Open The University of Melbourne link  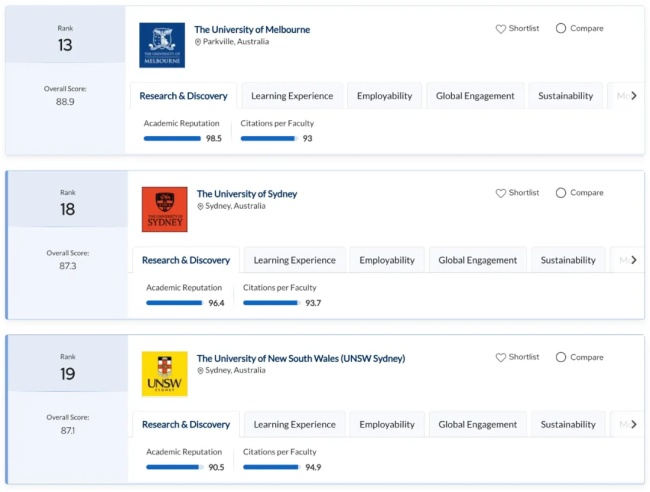coord(252,30)
